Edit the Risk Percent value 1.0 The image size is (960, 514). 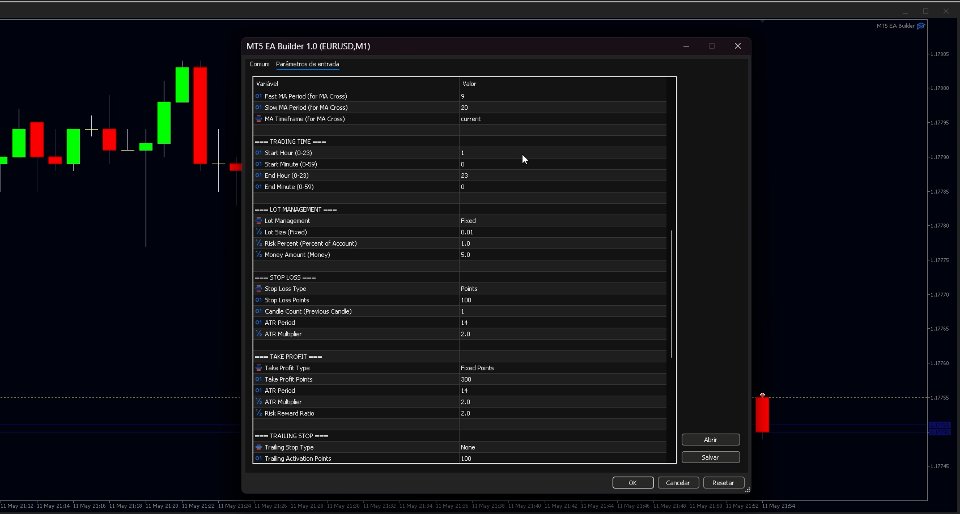(x=563, y=244)
